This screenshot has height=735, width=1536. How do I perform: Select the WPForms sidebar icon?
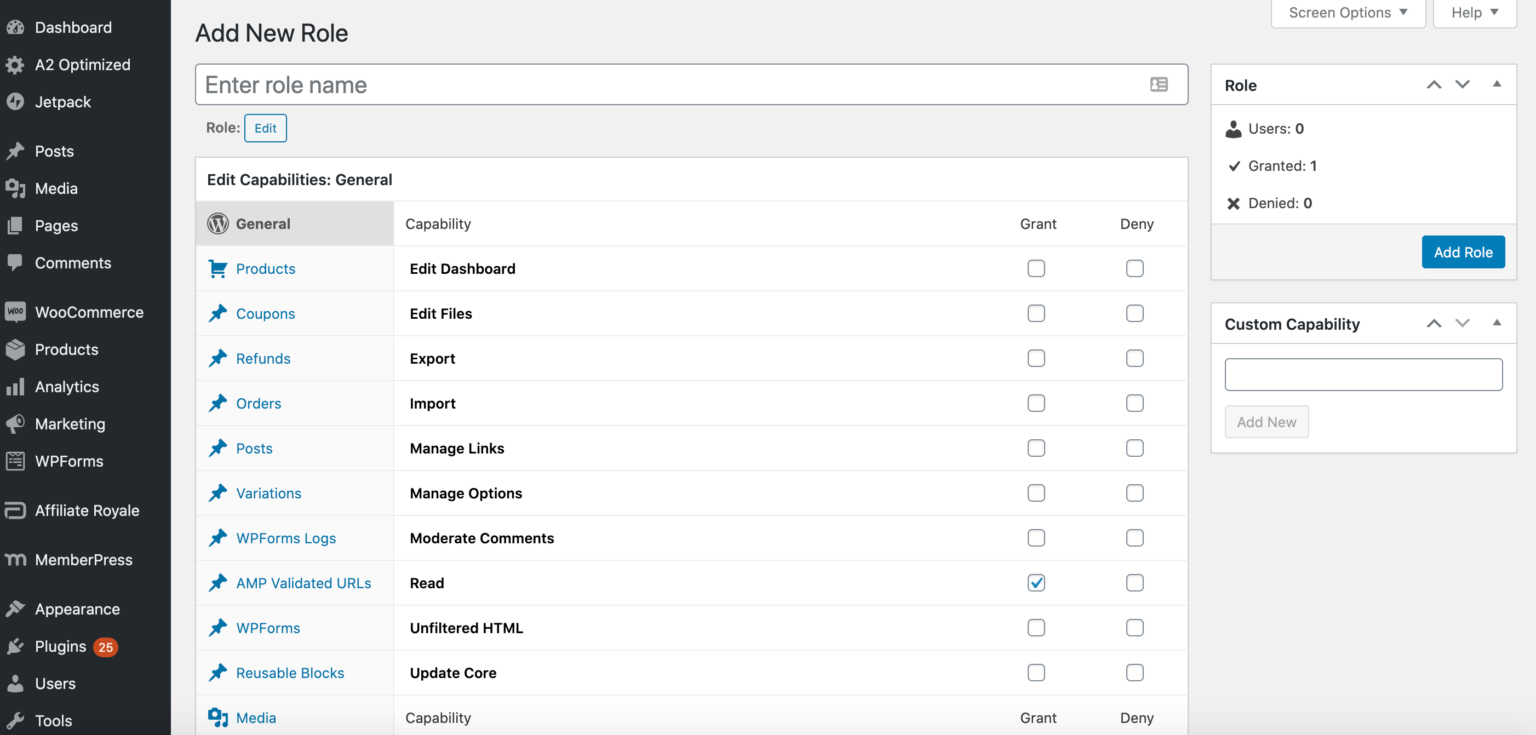pos(17,461)
